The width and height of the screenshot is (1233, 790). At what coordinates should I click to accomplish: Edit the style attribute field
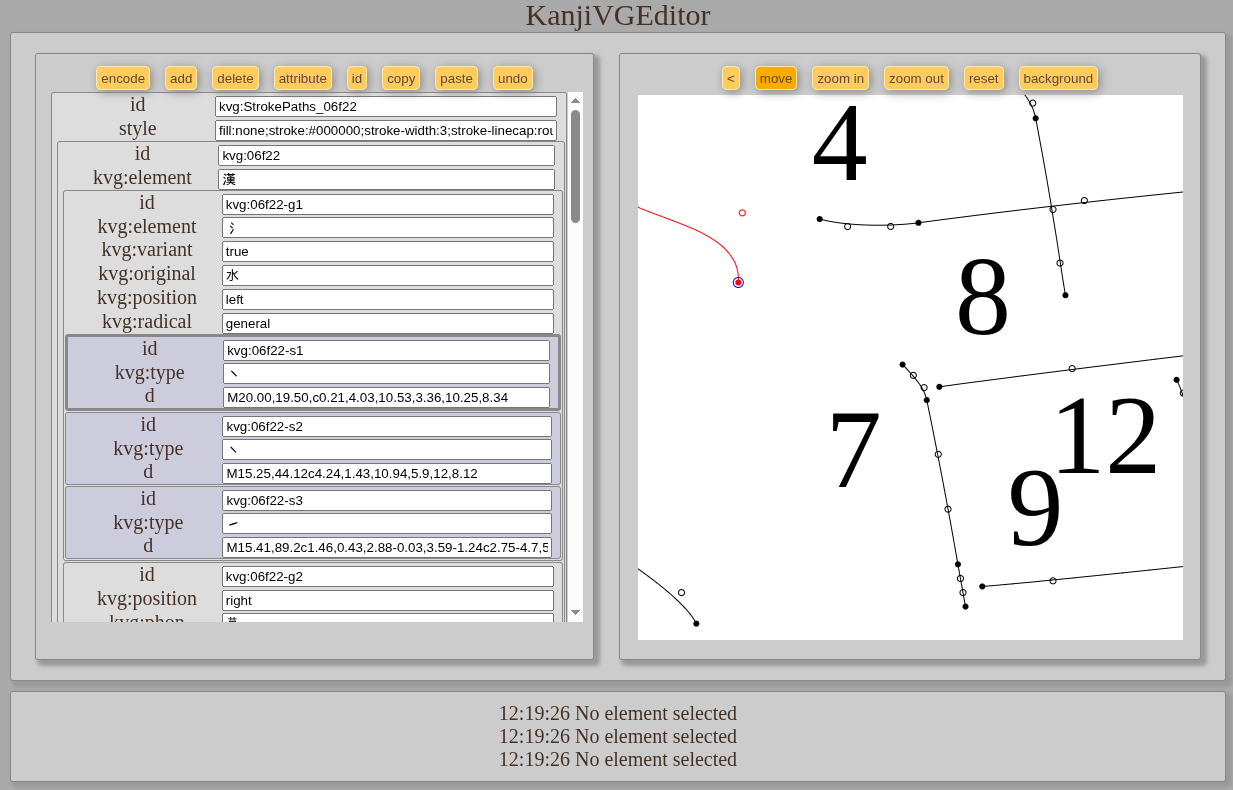point(386,130)
